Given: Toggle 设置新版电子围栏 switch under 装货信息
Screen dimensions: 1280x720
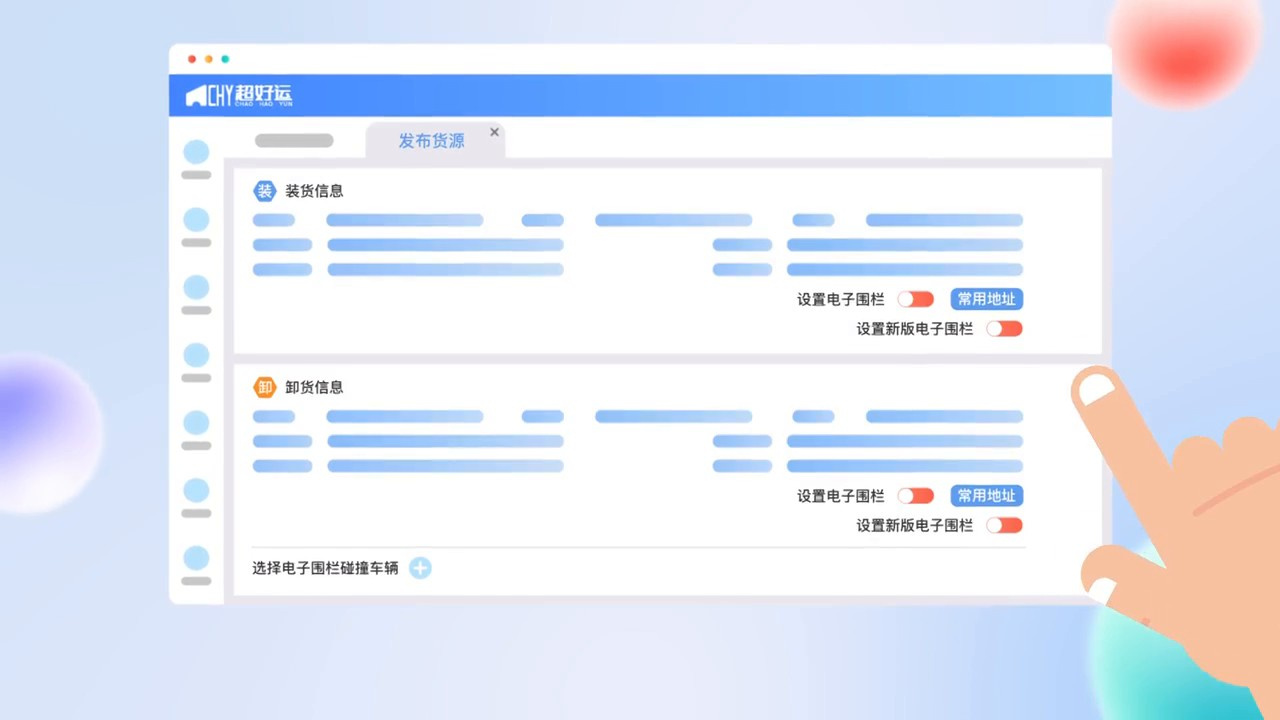Looking at the screenshot, I should (x=1004, y=328).
